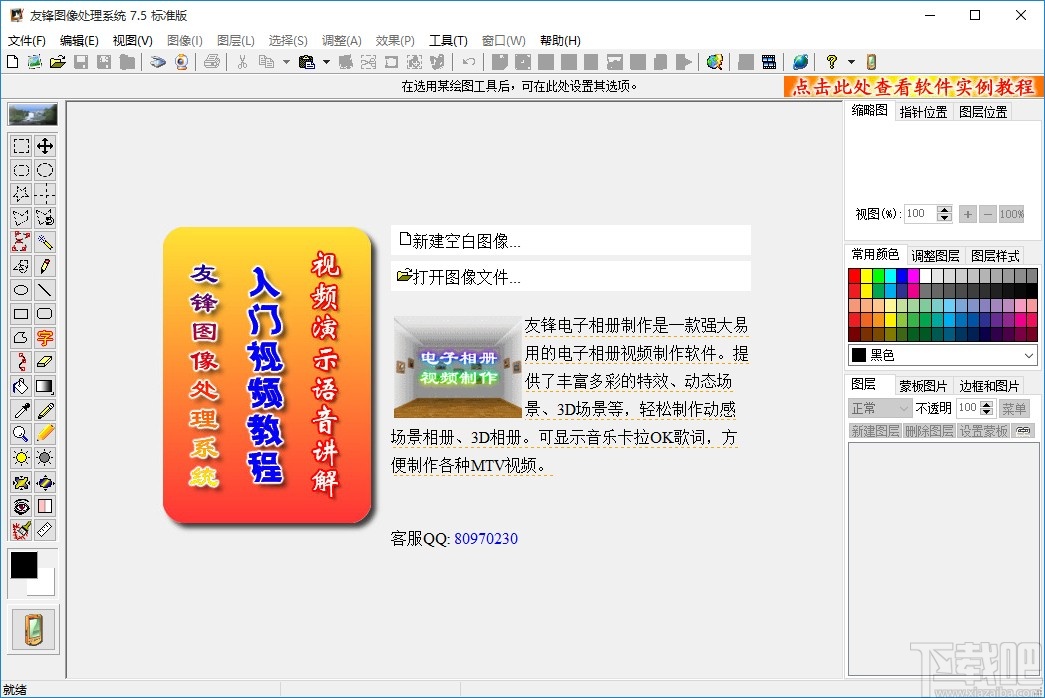The width and height of the screenshot is (1045, 698).
Task: Select the eraser tool in toolbox
Action: (x=45, y=362)
